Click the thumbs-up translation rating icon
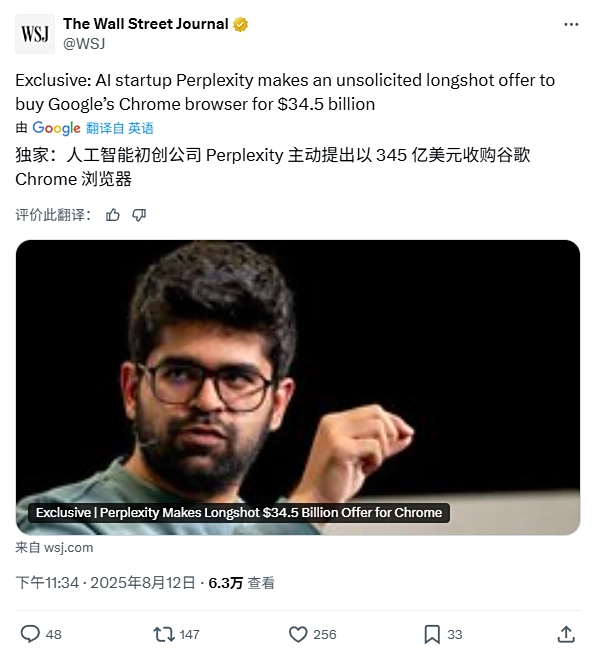This screenshot has width=595, height=652. (x=113, y=215)
